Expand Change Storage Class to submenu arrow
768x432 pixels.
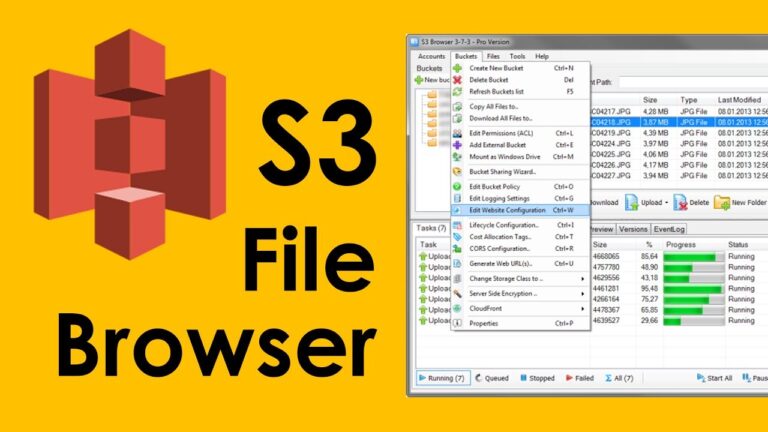tap(582, 279)
